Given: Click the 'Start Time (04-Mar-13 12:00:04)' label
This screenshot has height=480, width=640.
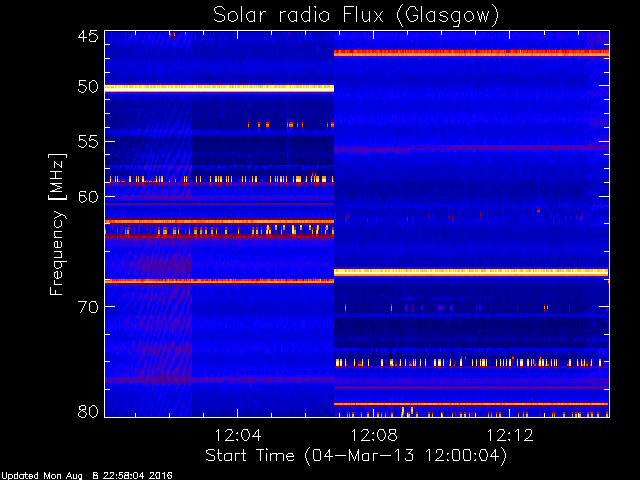Looking at the screenshot, I should (356, 456).
